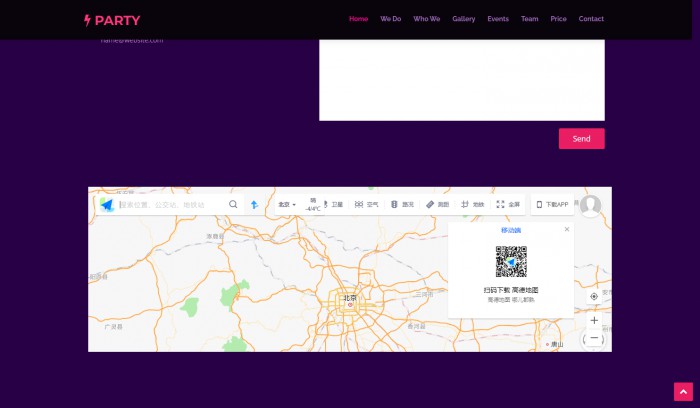This screenshot has height=408, width=700.
Task: Zoom out the map with the minus button
Action: pos(594,338)
